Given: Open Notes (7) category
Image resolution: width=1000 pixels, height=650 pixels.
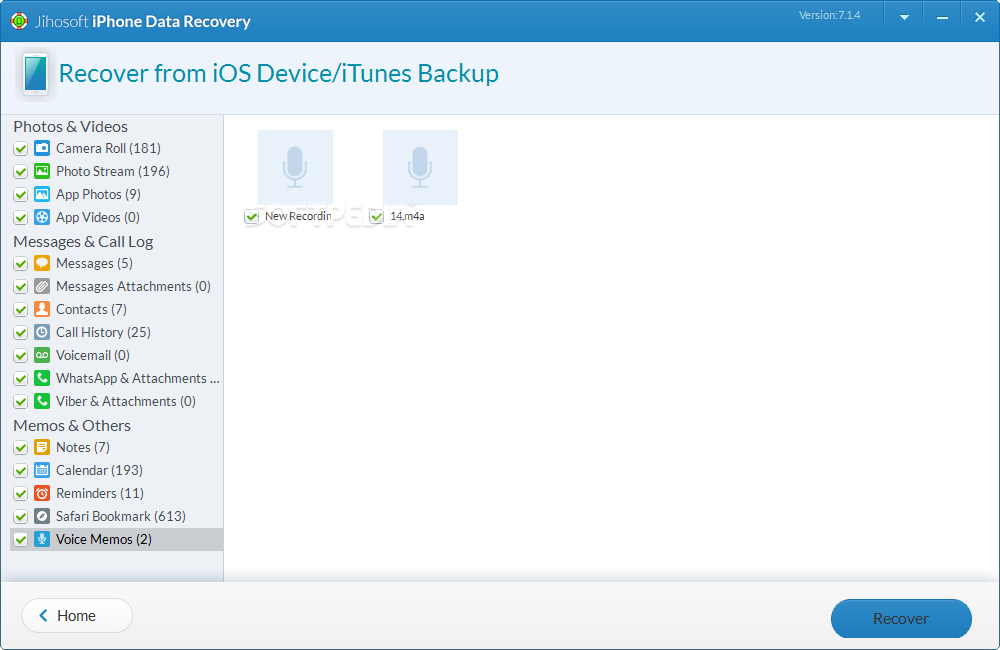Looking at the screenshot, I should pos(83,447).
